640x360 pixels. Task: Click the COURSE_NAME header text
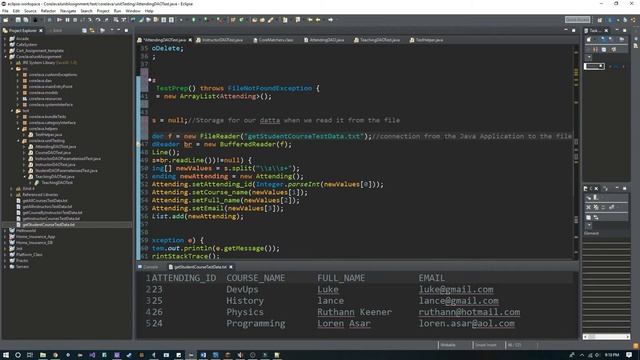tap(256, 278)
